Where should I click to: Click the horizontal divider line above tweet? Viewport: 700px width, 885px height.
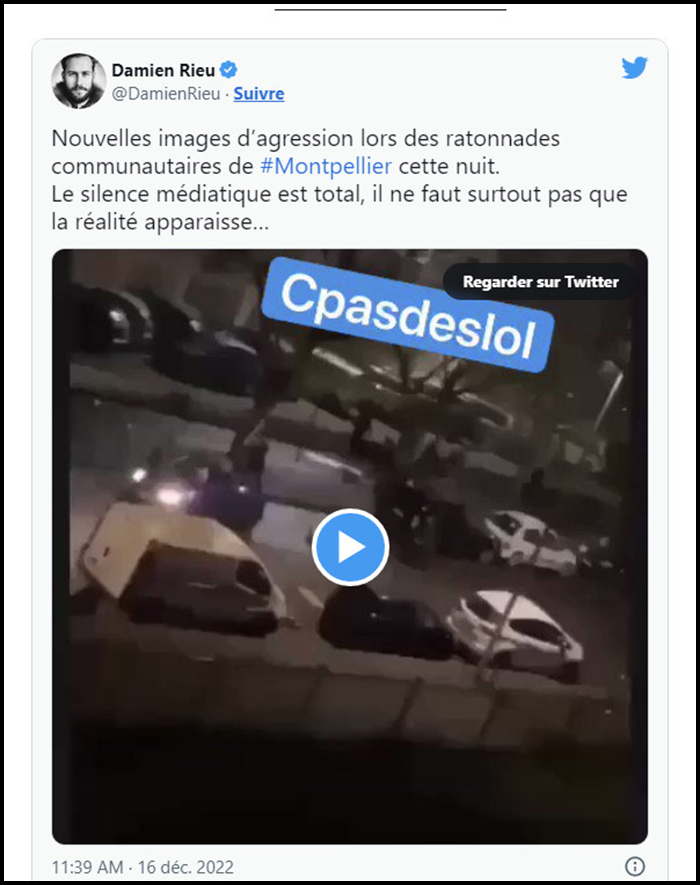click(x=390, y=10)
